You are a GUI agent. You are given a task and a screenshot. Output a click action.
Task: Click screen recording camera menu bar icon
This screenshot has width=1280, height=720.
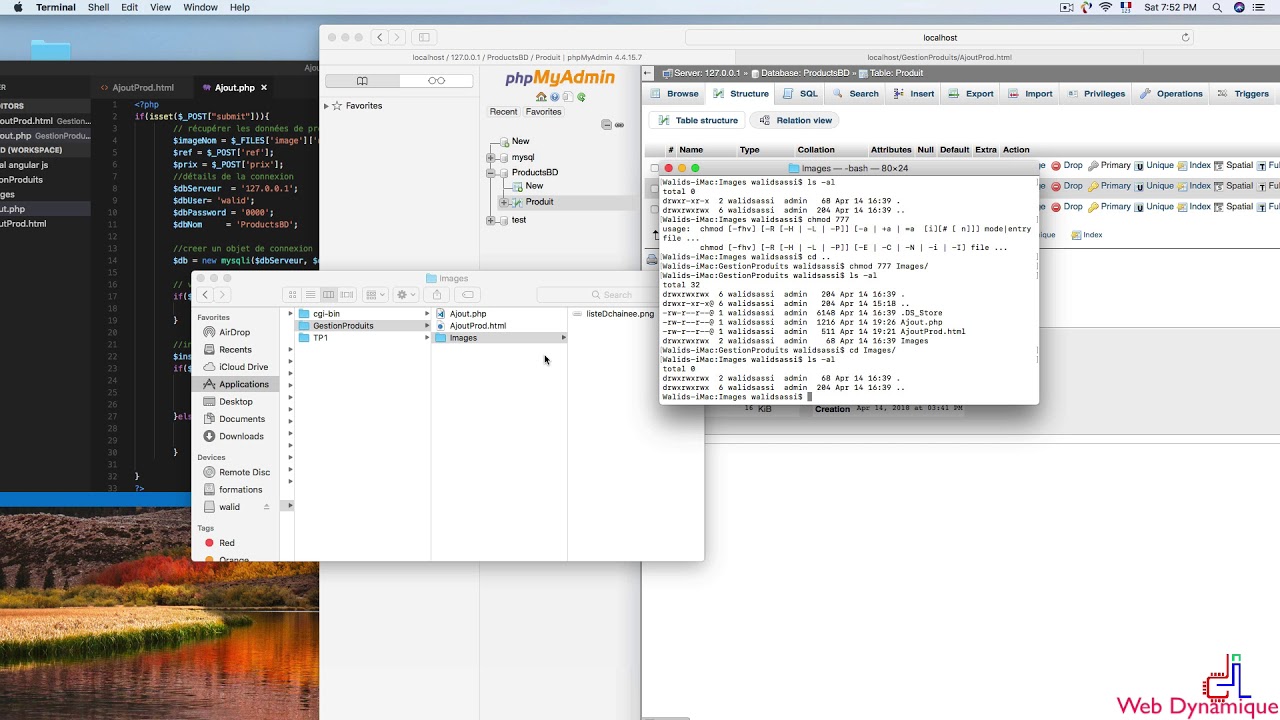pyautogui.click(x=1065, y=7)
